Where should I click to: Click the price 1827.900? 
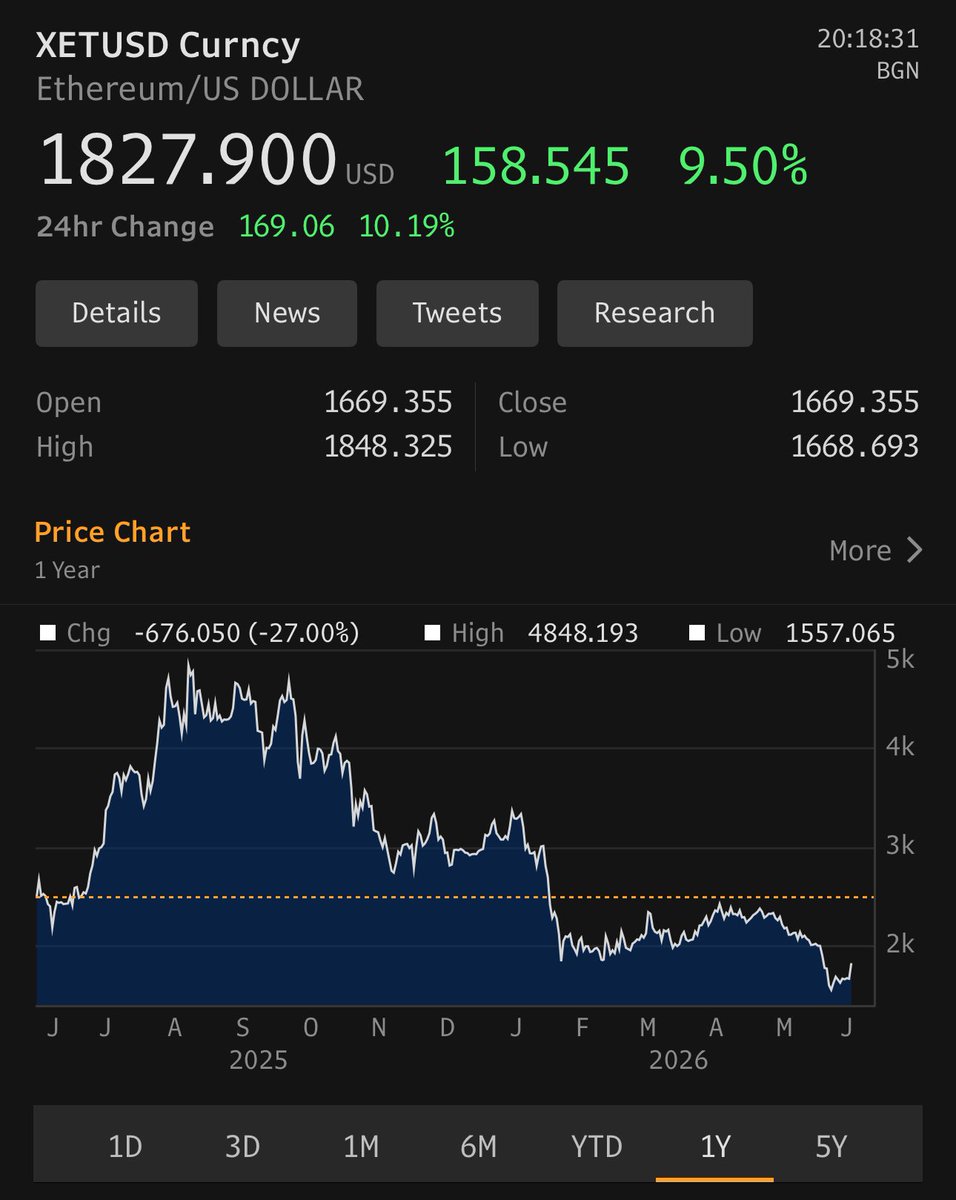[x=188, y=160]
